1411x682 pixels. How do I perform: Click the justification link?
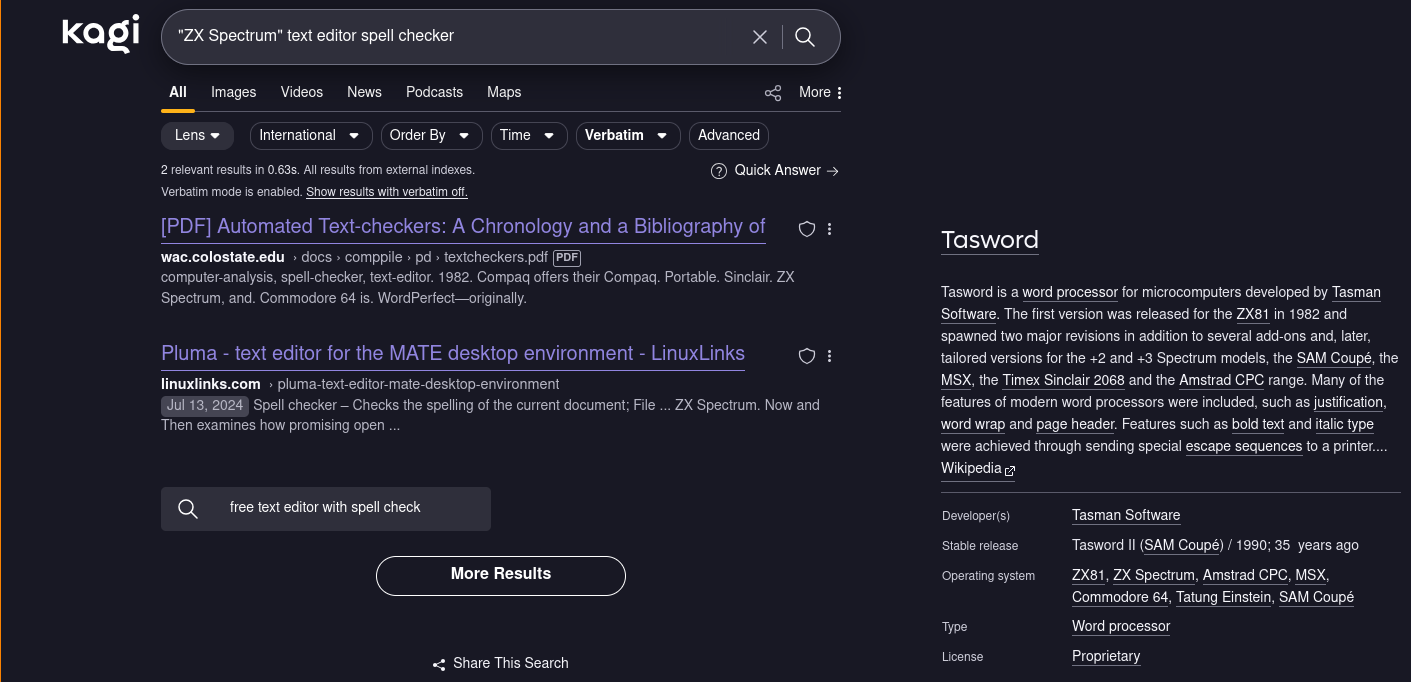coord(1349,403)
